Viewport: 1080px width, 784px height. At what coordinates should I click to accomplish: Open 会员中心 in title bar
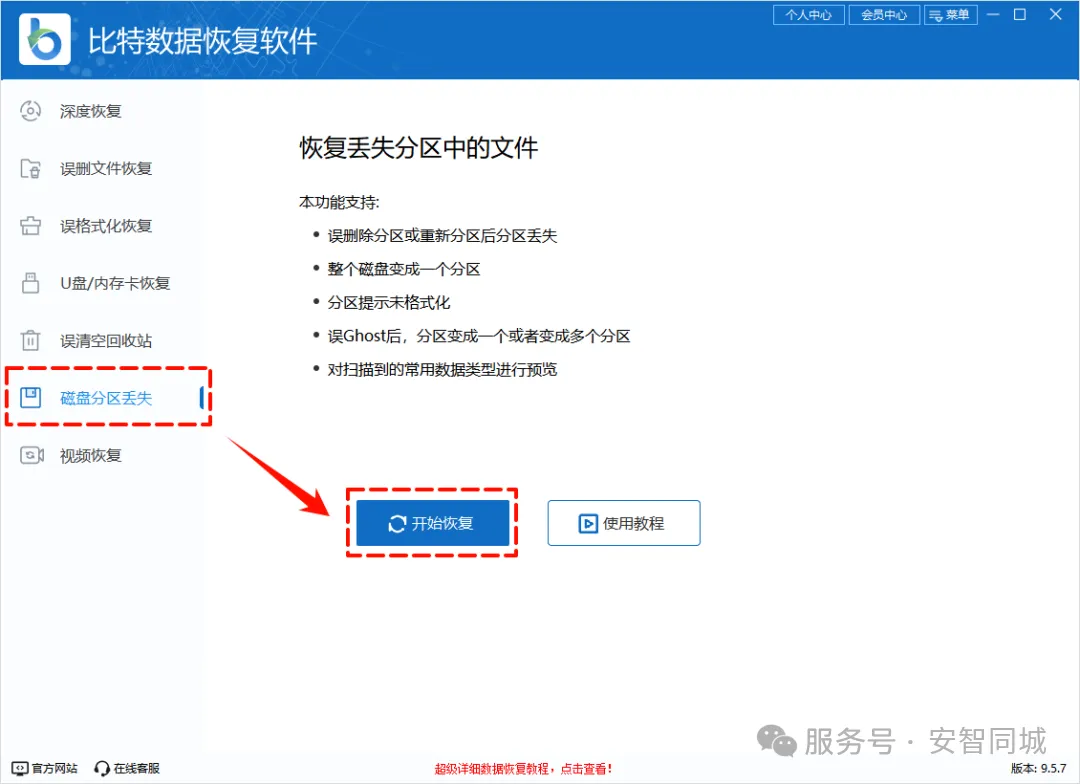click(884, 14)
